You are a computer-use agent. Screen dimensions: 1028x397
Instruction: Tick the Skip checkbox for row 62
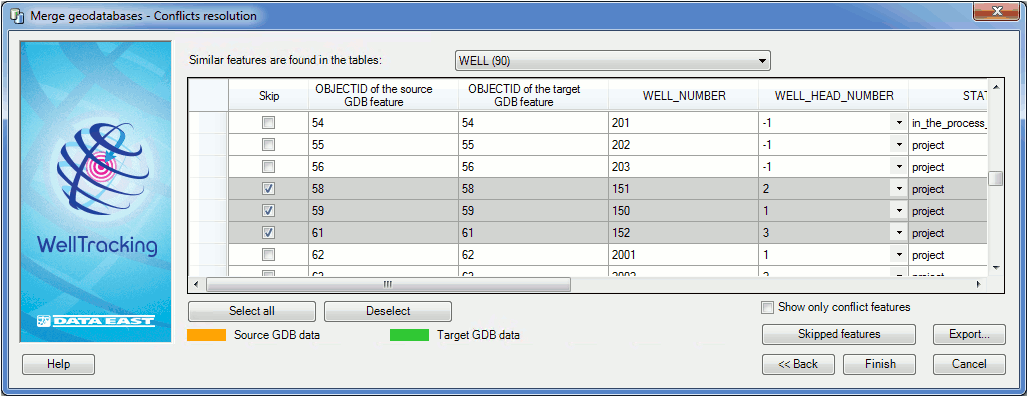[x=268, y=255]
